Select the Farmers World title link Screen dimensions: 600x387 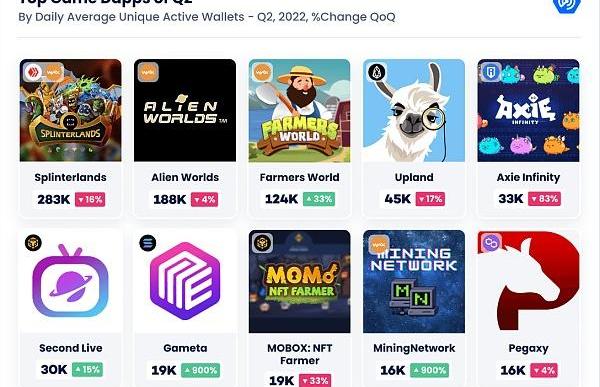tap(300, 177)
